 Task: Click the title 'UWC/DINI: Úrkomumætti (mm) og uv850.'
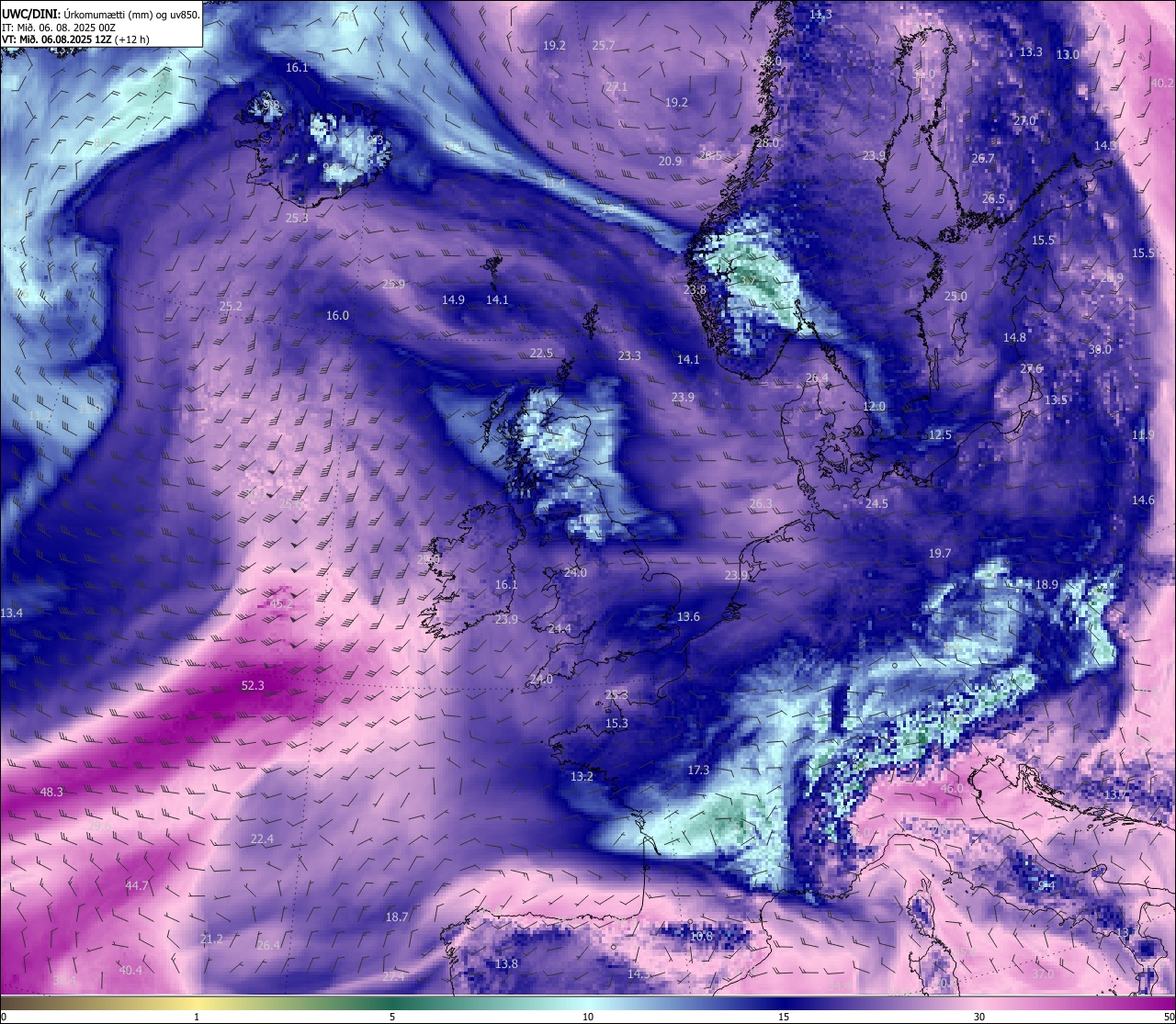(x=101, y=14)
